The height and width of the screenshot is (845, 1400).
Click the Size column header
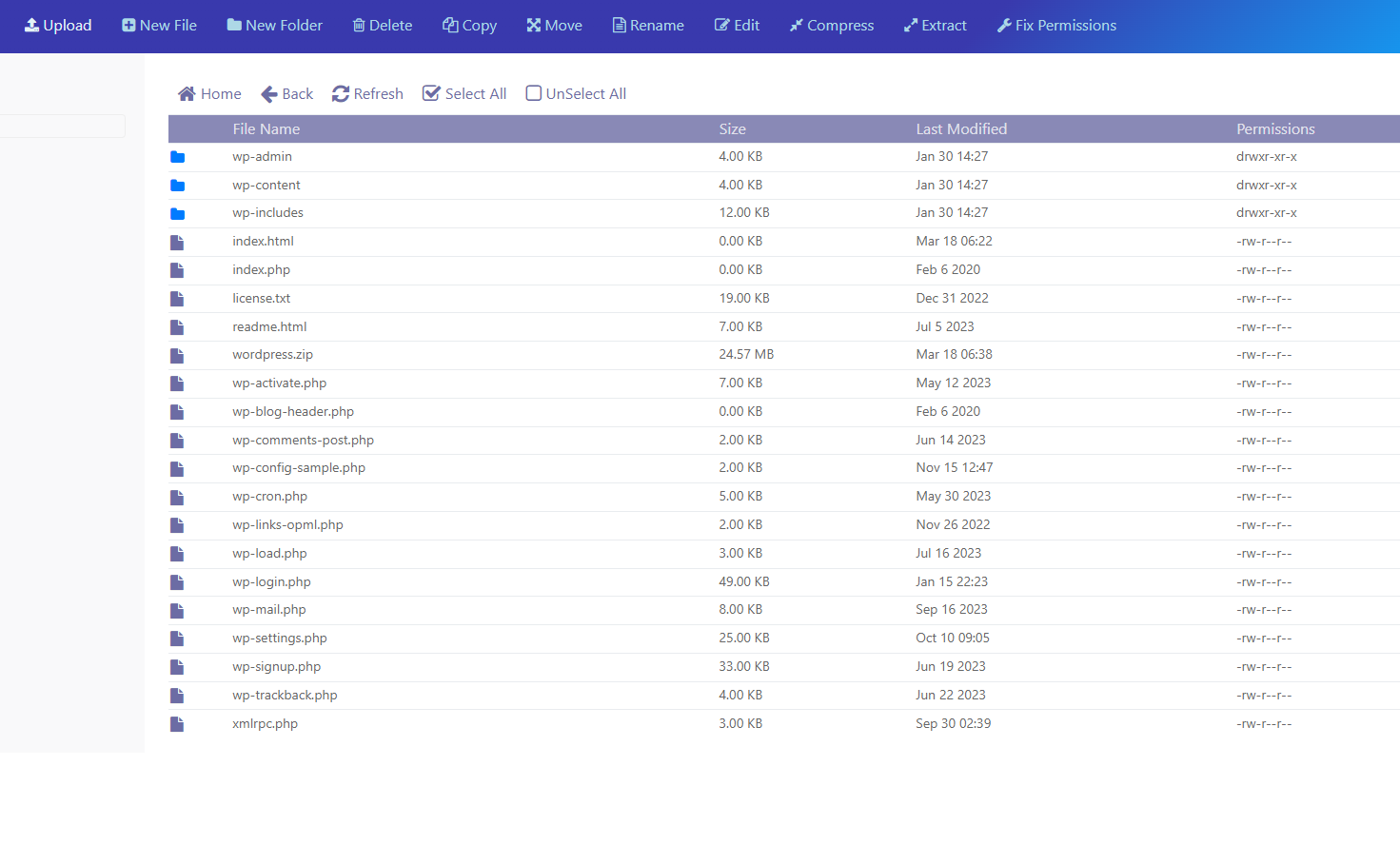[732, 129]
